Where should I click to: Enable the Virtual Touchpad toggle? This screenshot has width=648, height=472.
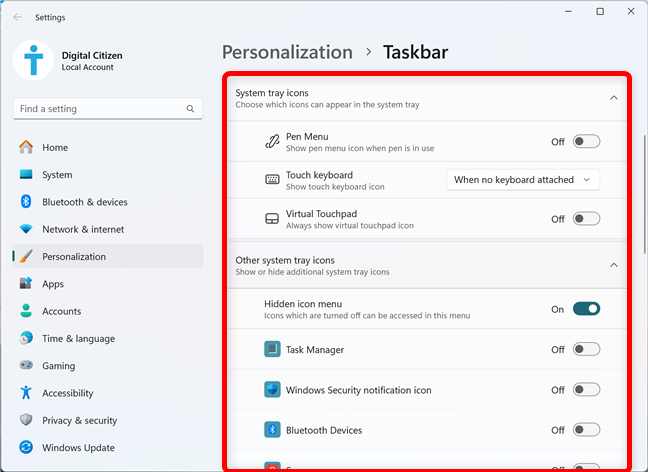586,219
